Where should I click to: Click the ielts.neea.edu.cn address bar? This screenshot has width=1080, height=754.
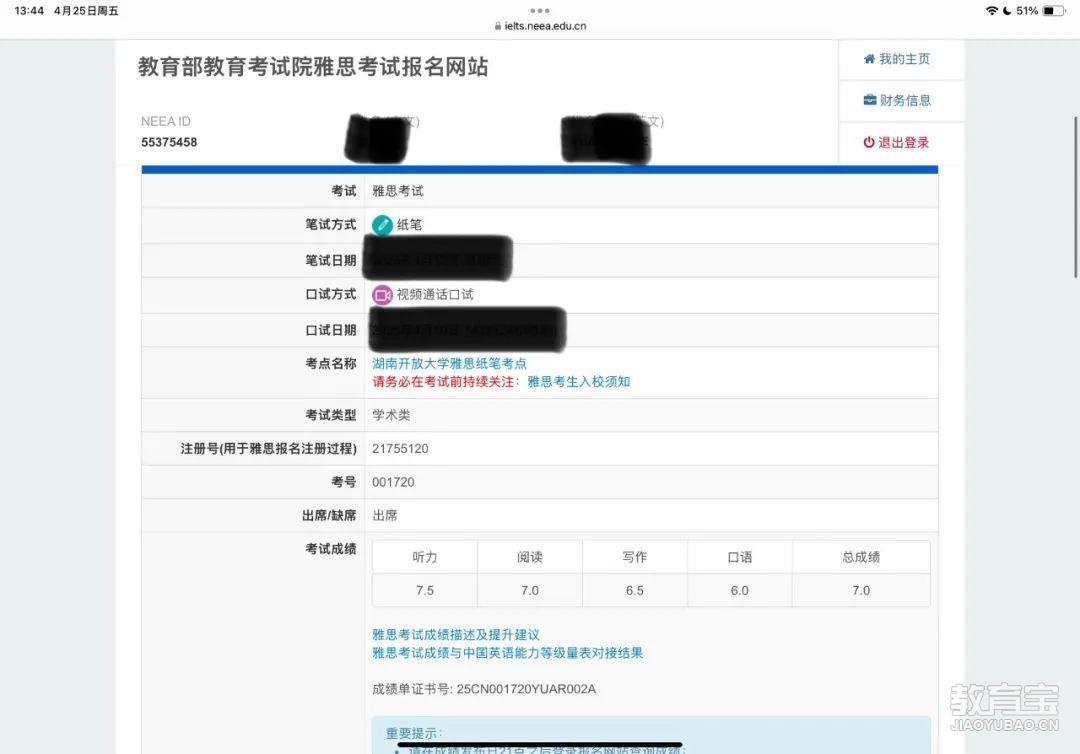pyautogui.click(x=540, y=26)
